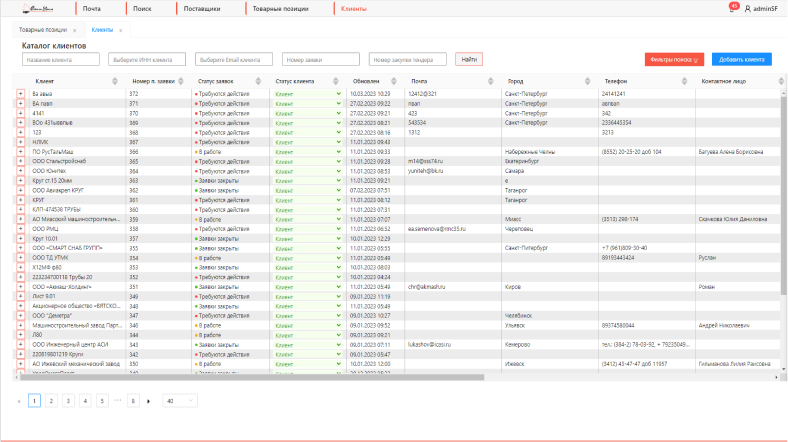Image resolution: width=788 pixels, height=442 pixels.
Task: Select phone cell 89374580044
Action: pyautogui.click(x=618, y=325)
